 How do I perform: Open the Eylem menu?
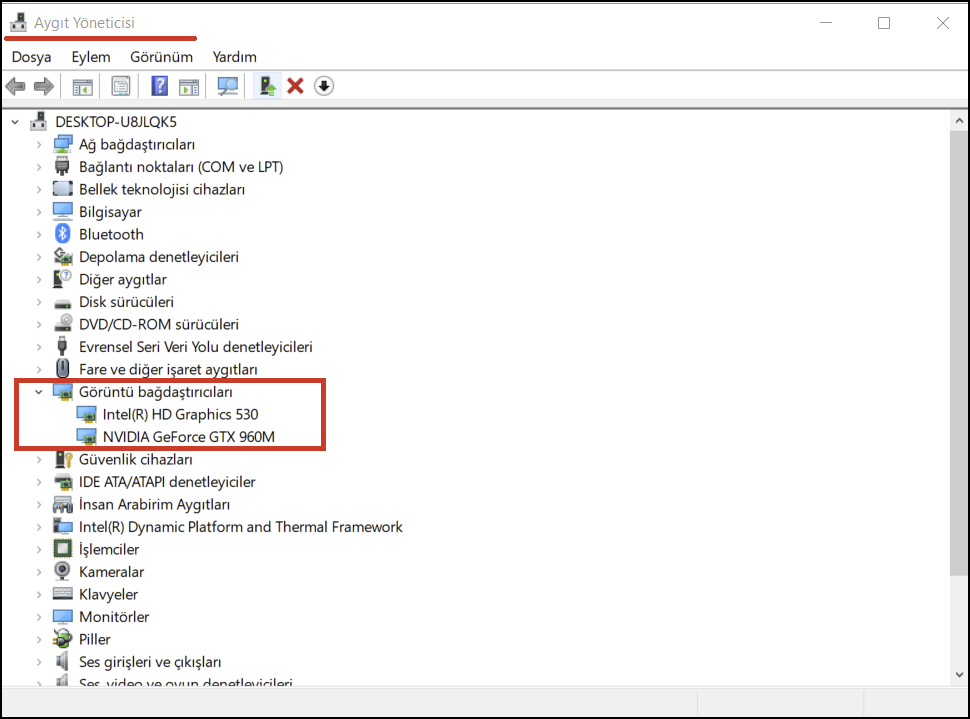(91, 57)
